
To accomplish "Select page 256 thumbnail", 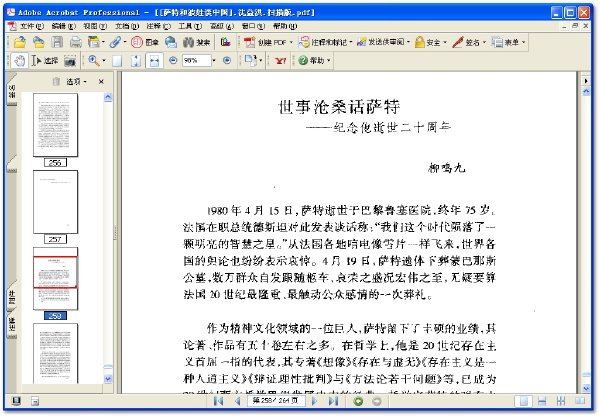I will point(55,125).
